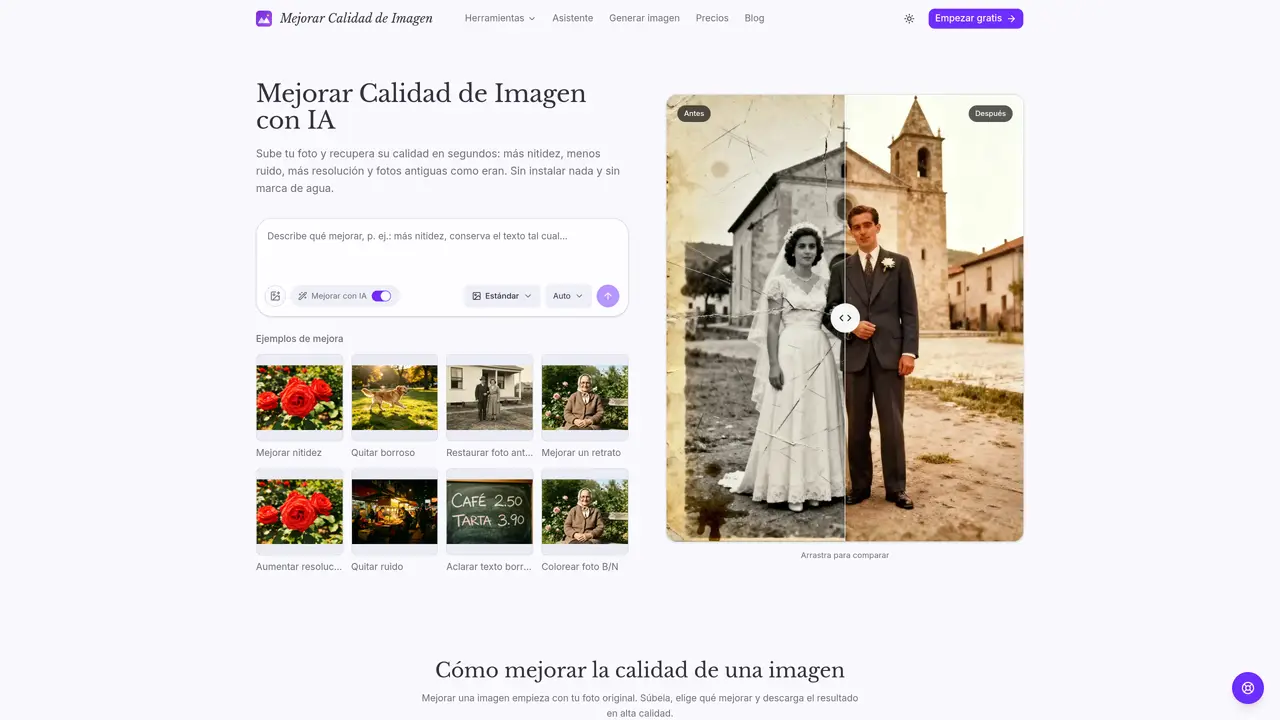Open the Estándar quality dropdown

502,296
